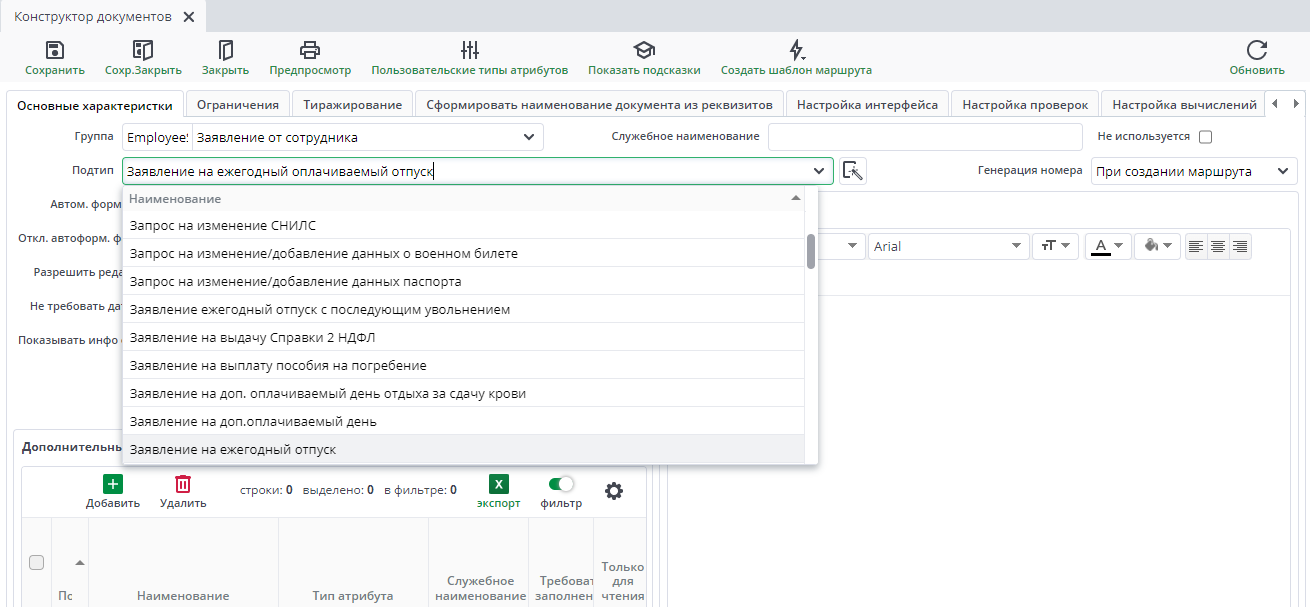Check the select-all checkbox in grid header

tap(36, 562)
